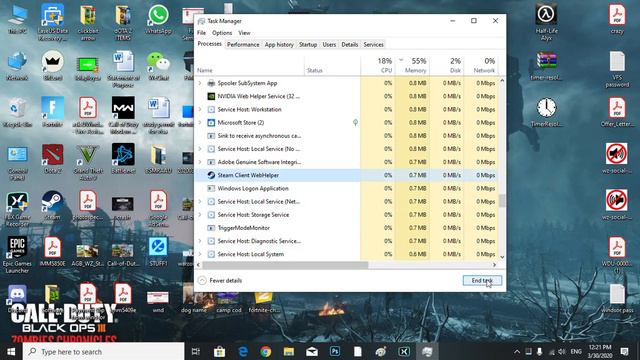Image resolution: width=640 pixels, height=360 pixels.
Task: Open the Network desktop icon
Action: coord(17,66)
